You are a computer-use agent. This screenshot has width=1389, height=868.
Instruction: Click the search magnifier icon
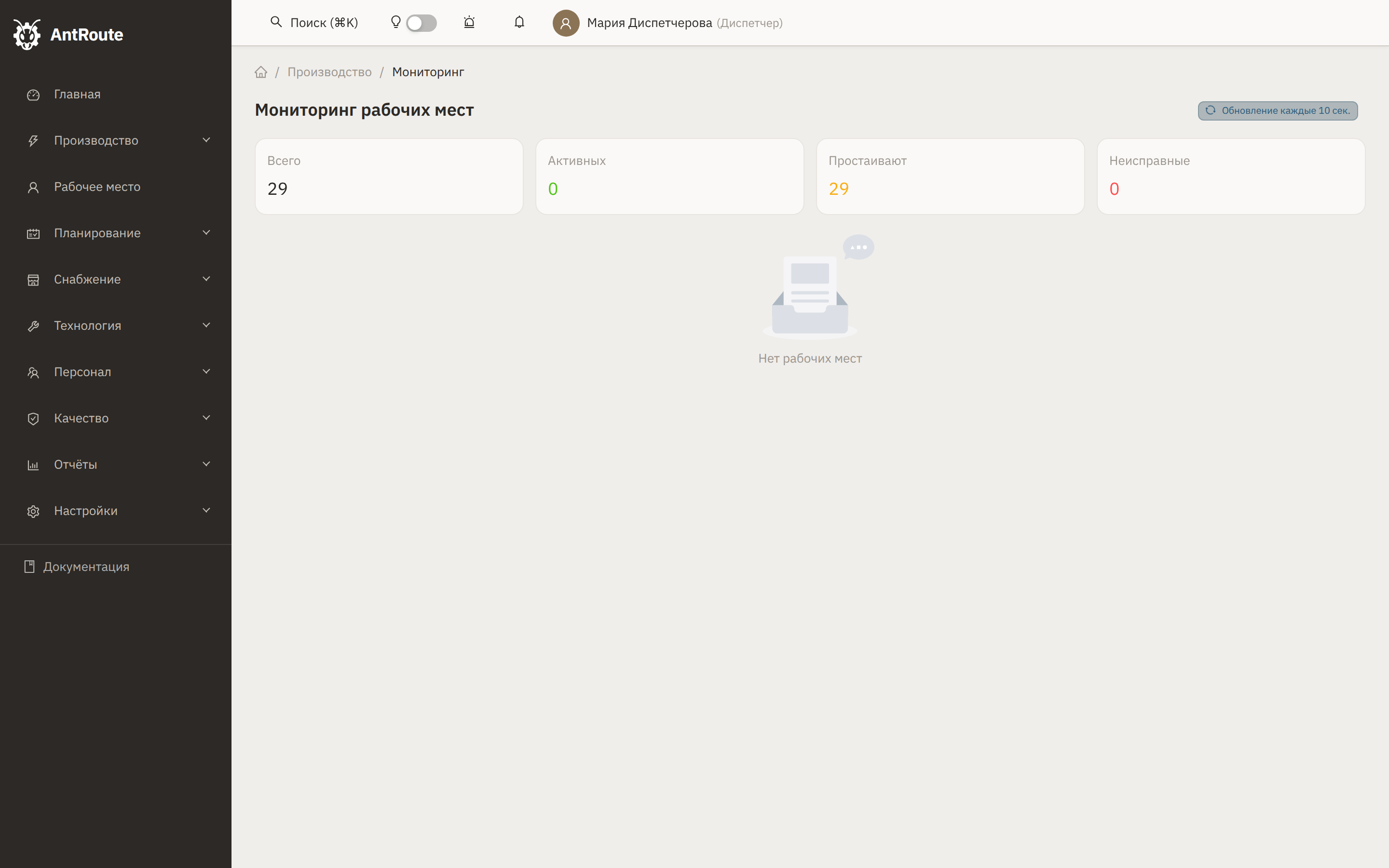pyautogui.click(x=276, y=22)
